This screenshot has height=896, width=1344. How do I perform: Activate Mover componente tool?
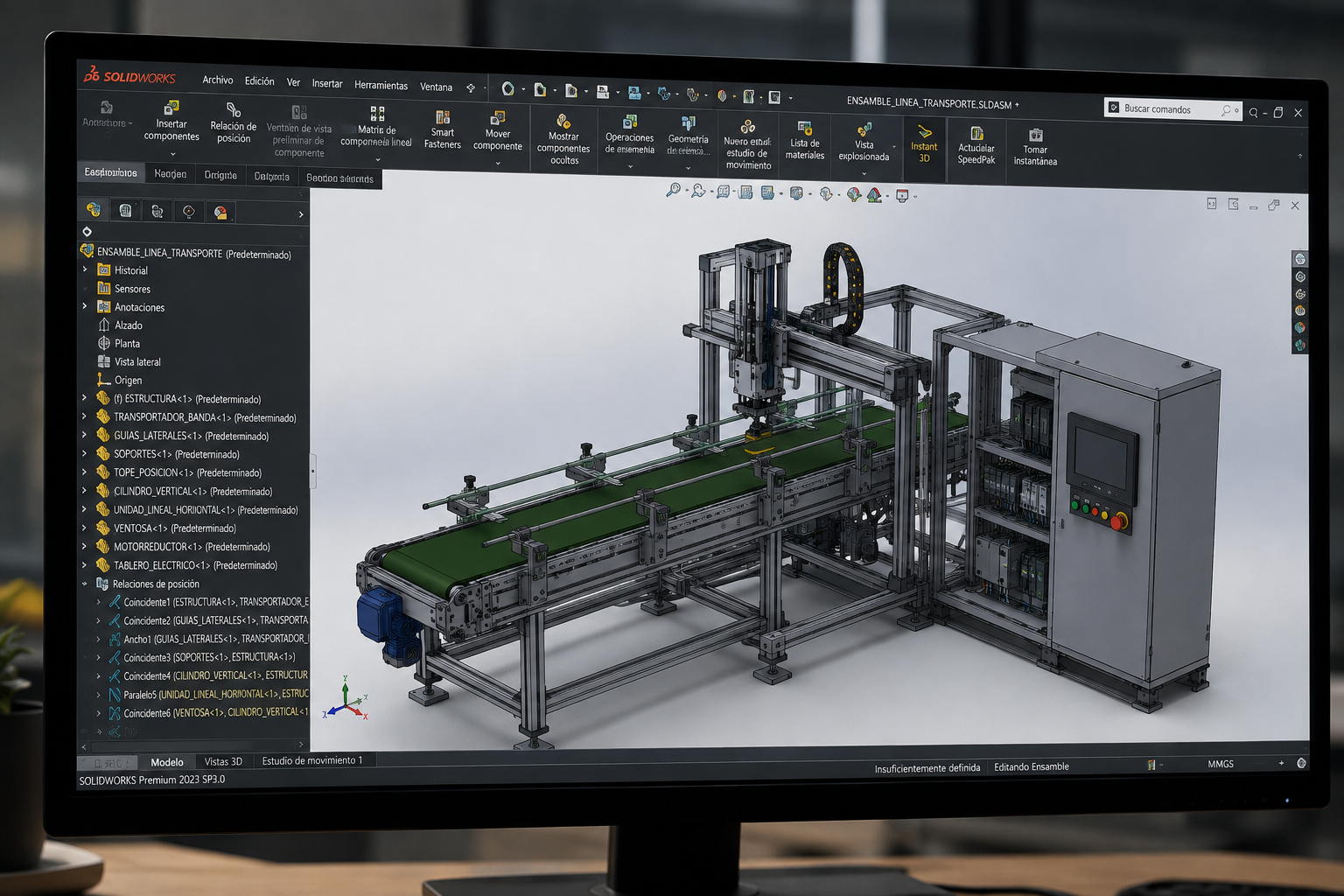(498, 131)
